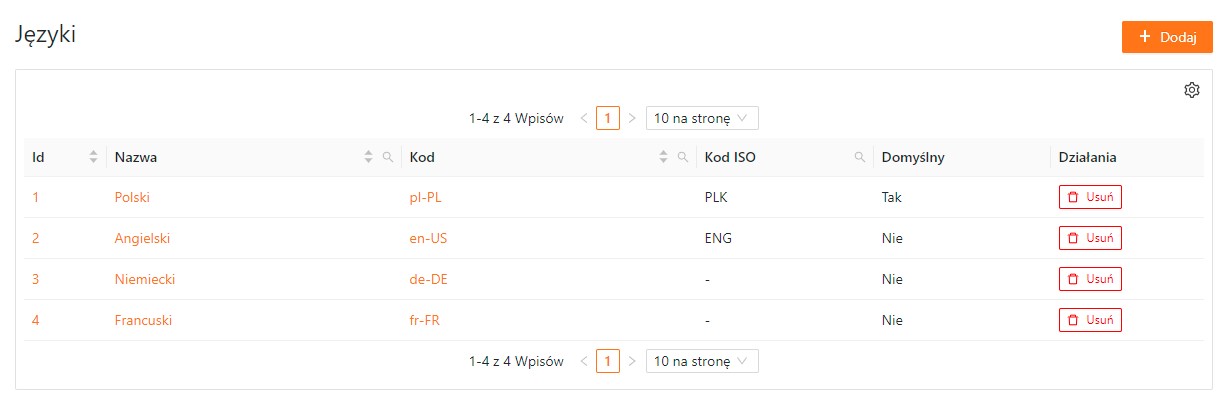
Task: Sort table by Kod column arrows
Action: coord(663,157)
